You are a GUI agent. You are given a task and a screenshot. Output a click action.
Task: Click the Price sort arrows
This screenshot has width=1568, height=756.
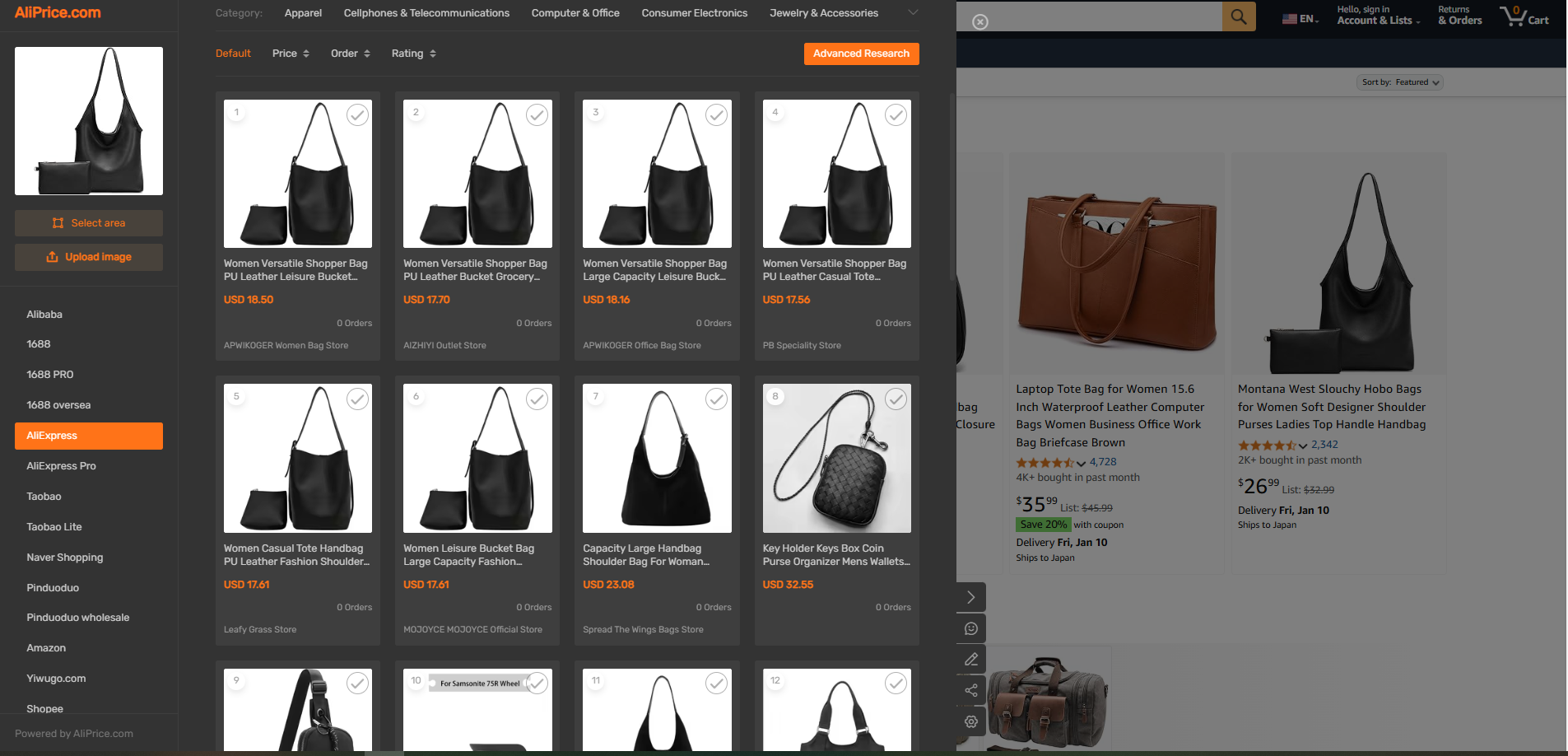point(306,54)
